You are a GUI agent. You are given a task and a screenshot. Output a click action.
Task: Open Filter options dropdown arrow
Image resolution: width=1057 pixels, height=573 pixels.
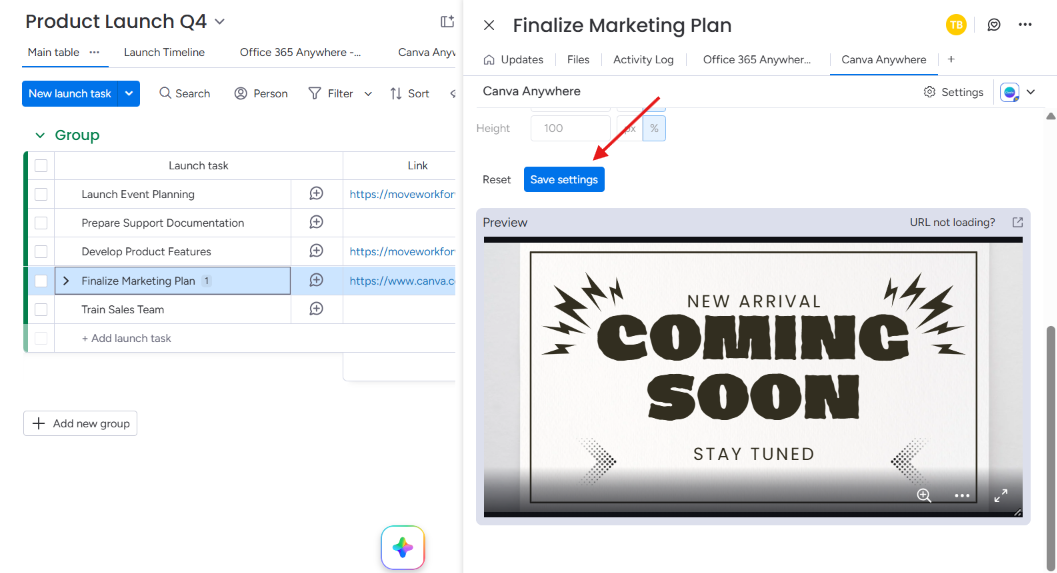(368, 94)
